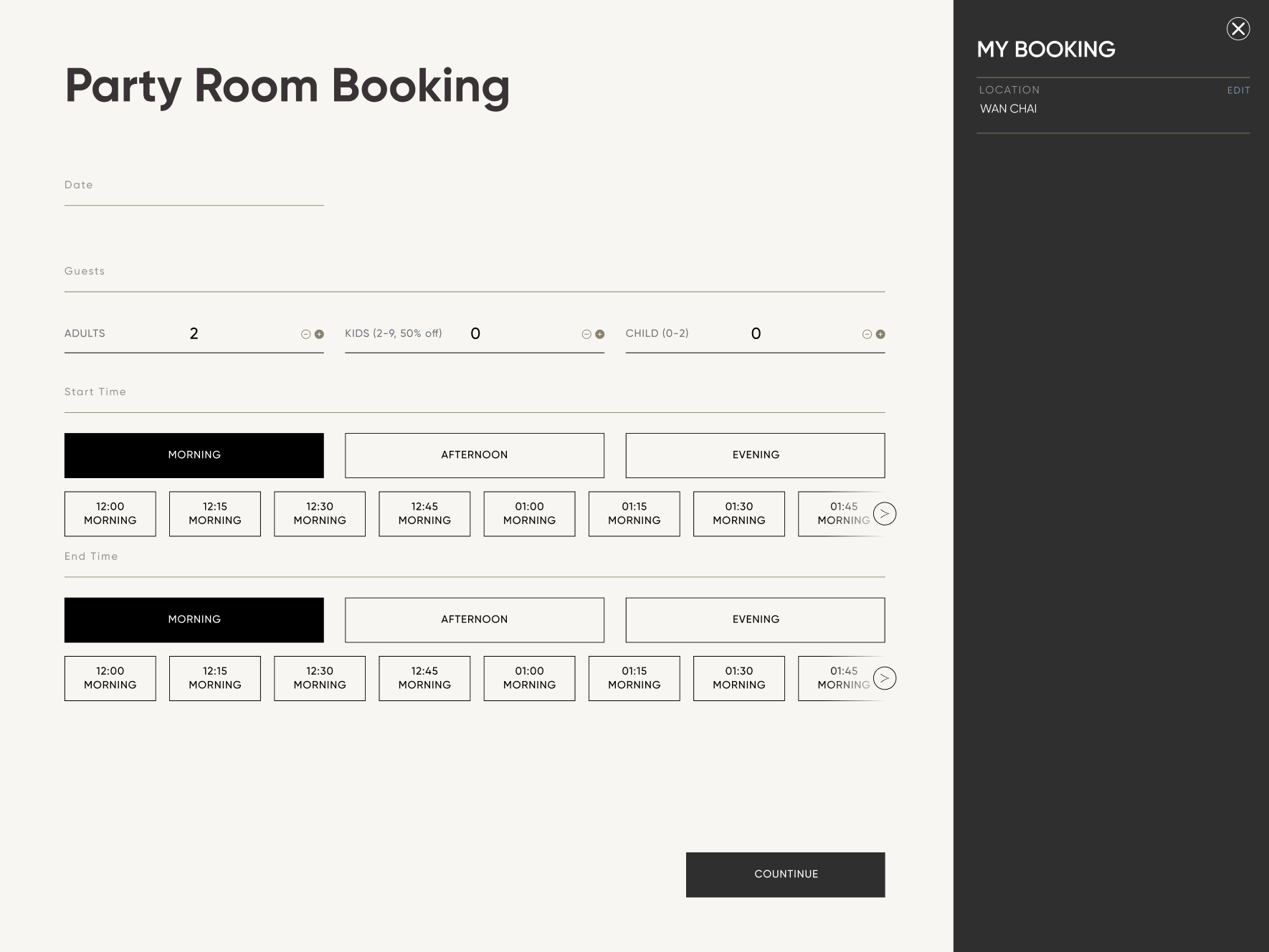
Task: Show next End Time slots arrow
Action: tap(885, 678)
